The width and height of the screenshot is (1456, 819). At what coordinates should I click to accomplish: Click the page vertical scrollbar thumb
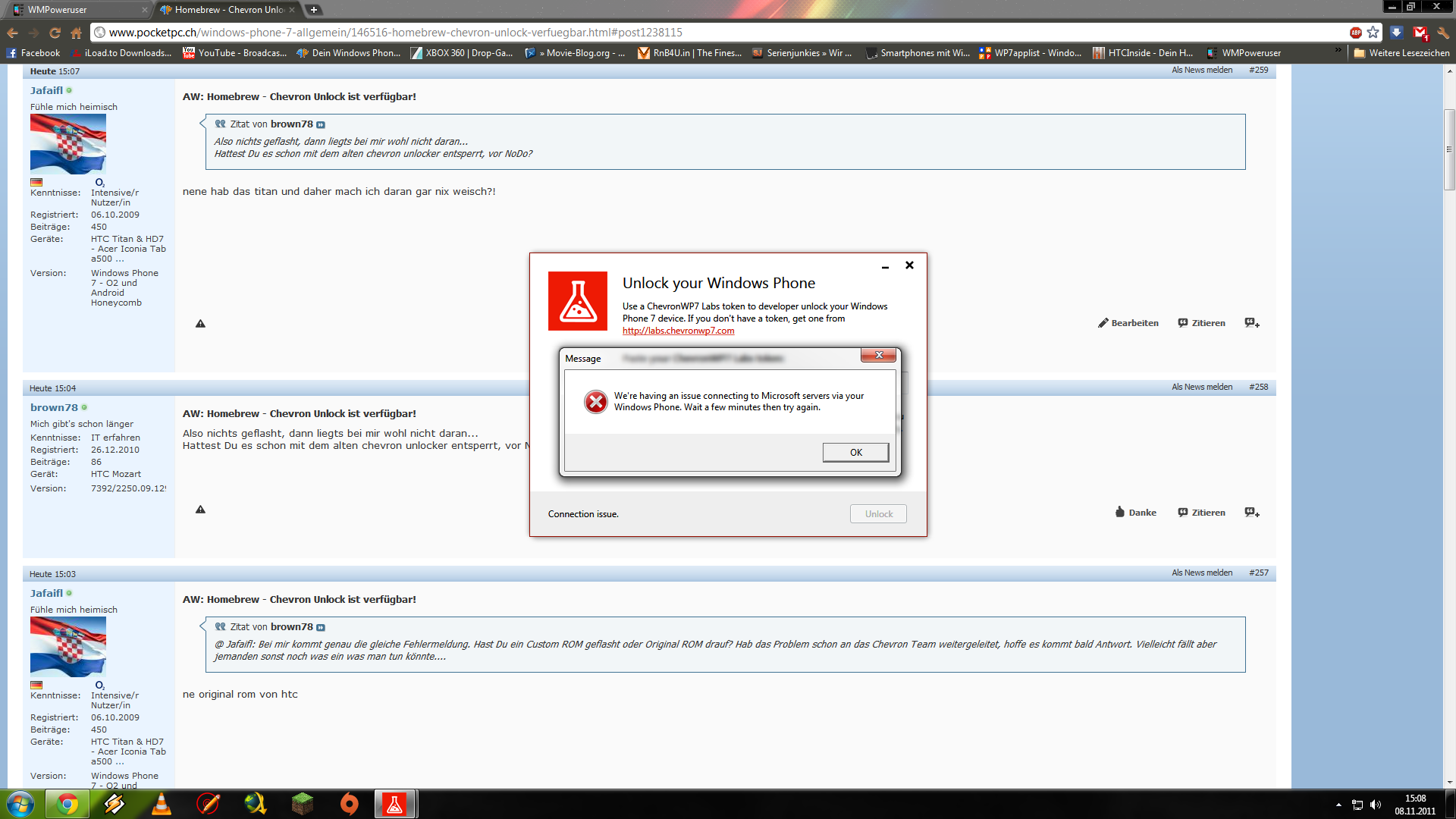[1449, 149]
